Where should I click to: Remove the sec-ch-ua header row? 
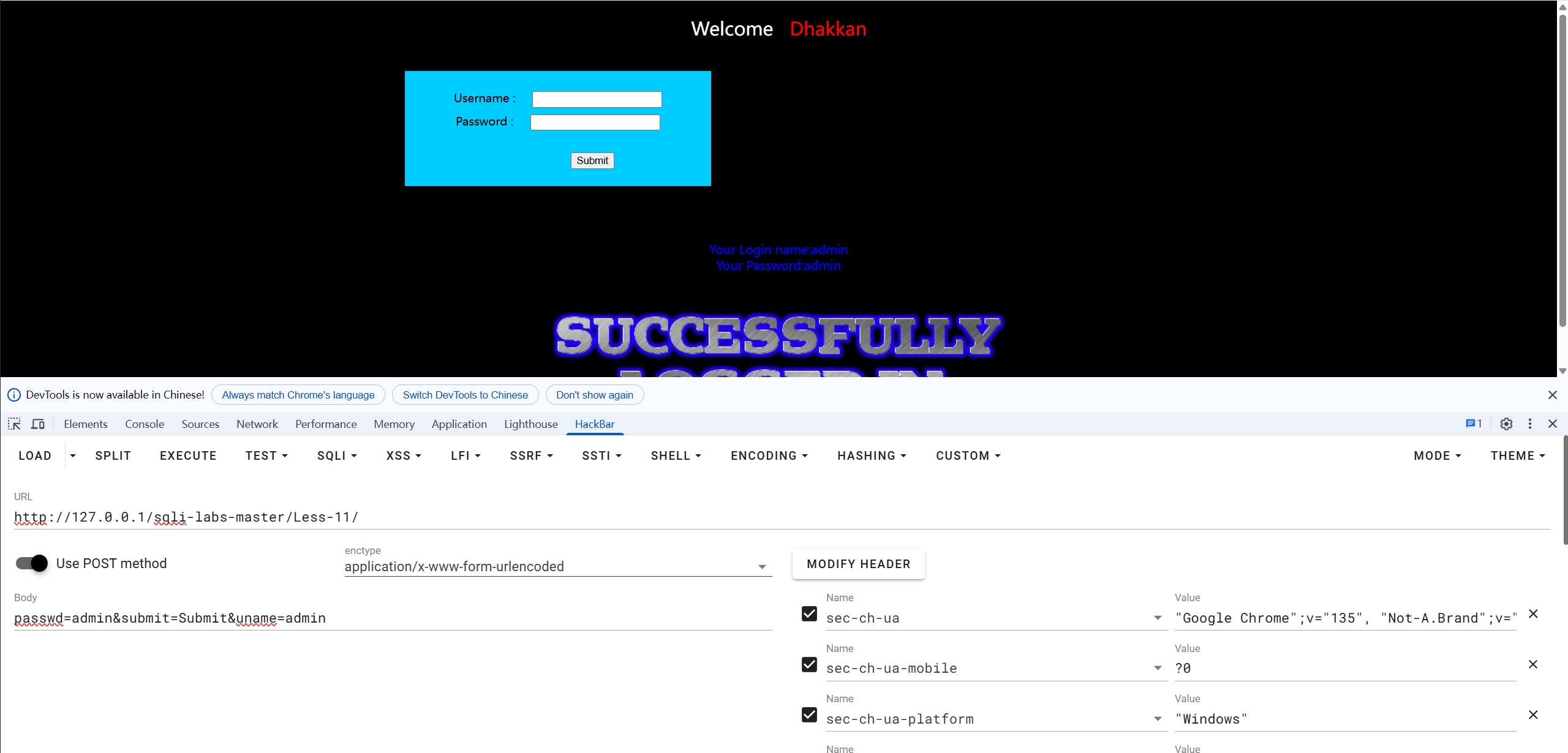point(1533,613)
